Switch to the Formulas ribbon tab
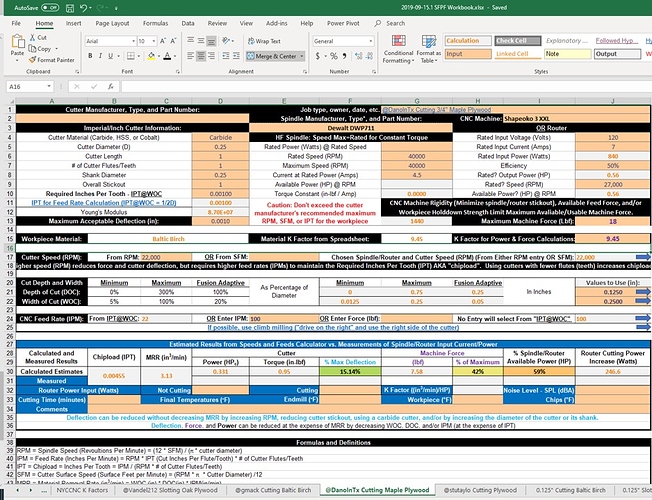 coord(156,23)
